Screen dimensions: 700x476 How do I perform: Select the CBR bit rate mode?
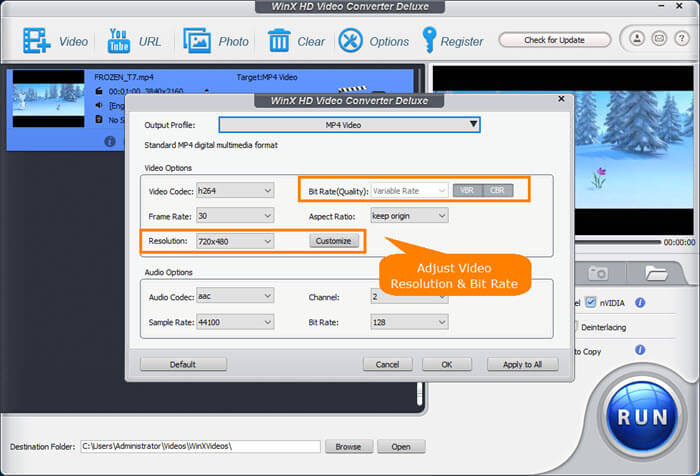497,190
